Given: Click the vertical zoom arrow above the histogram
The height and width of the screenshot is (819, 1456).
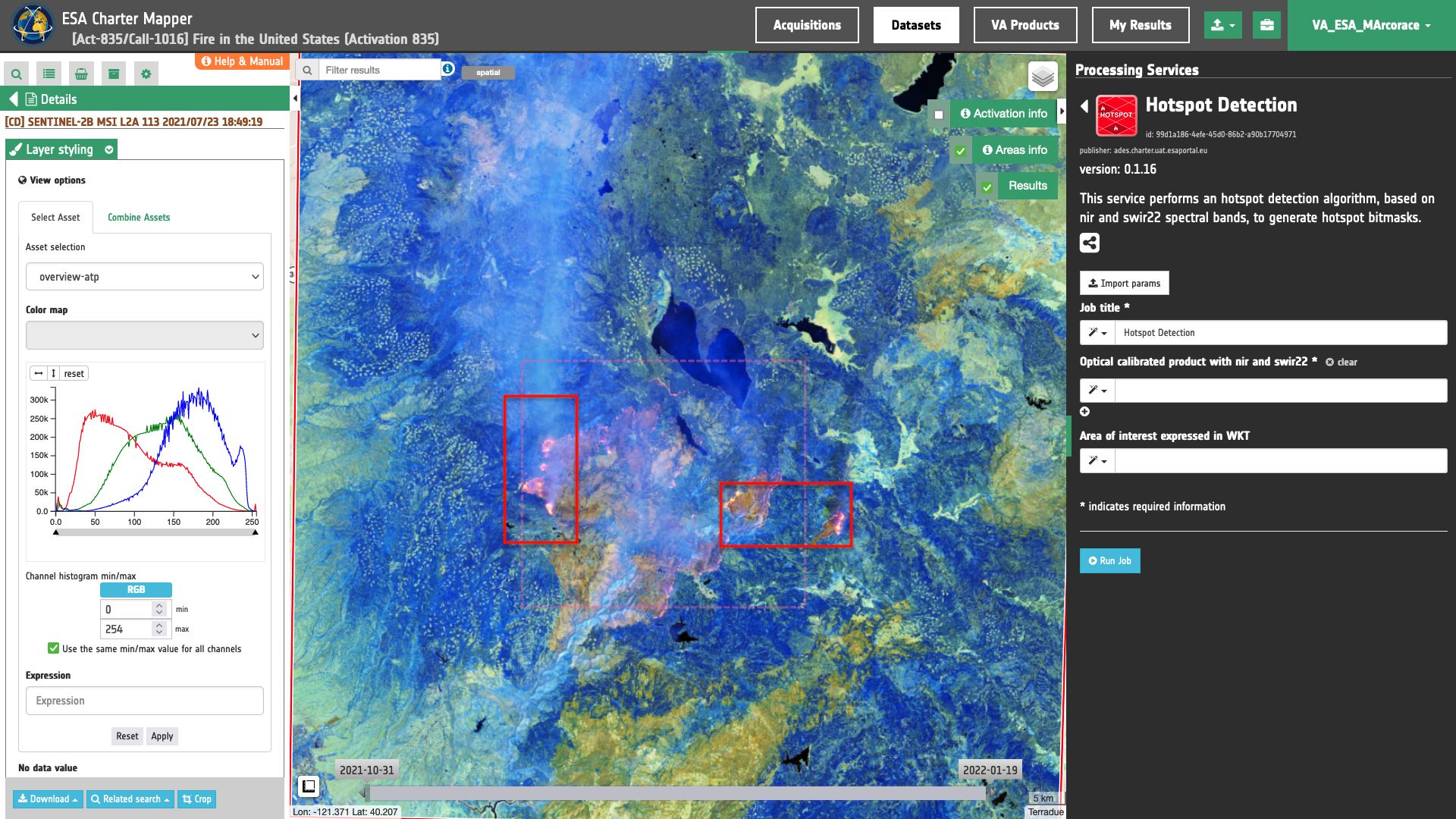Looking at the screenshot, I should point(54,373).
